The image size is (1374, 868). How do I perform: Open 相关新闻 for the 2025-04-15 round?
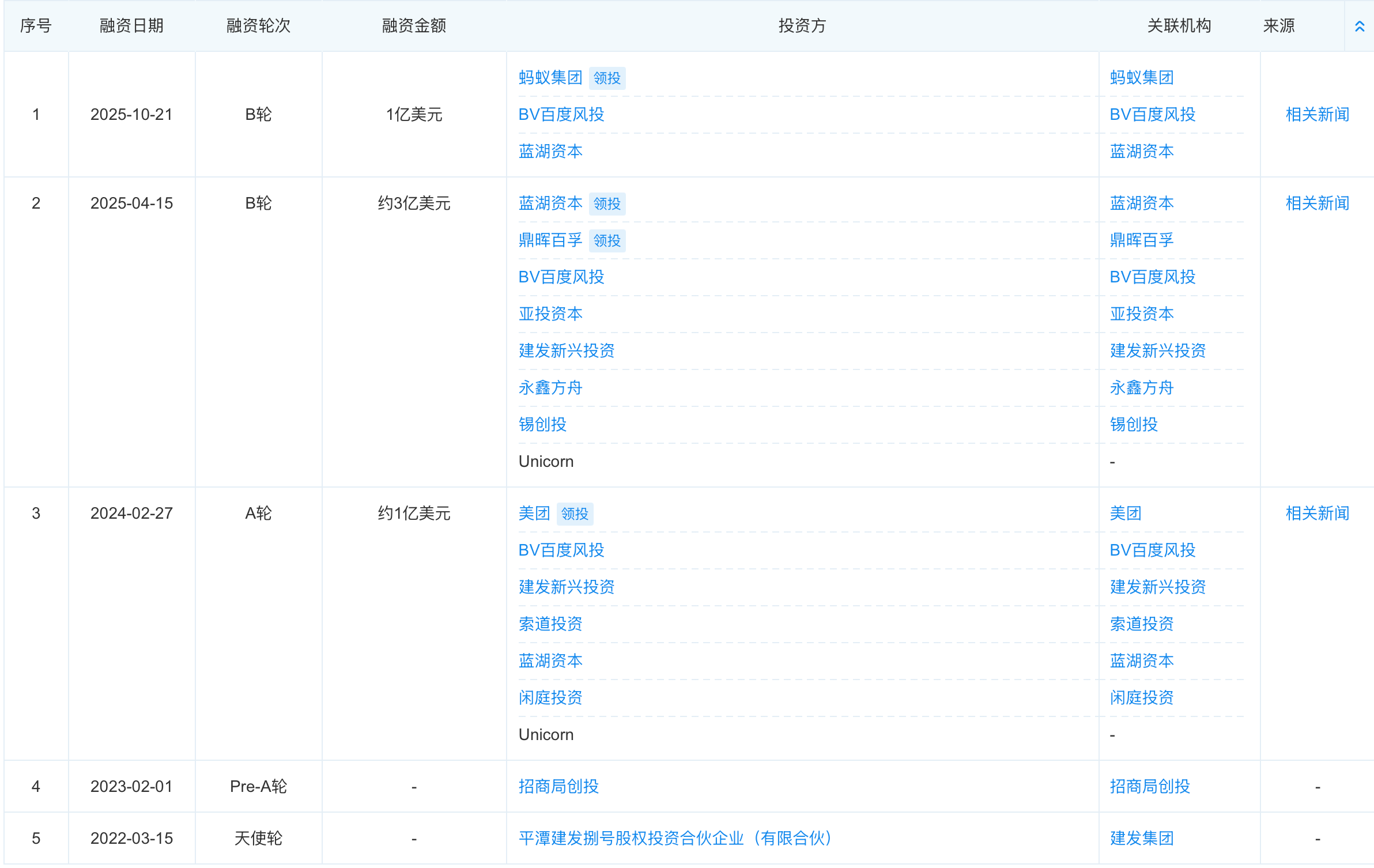pos(1317,203)
